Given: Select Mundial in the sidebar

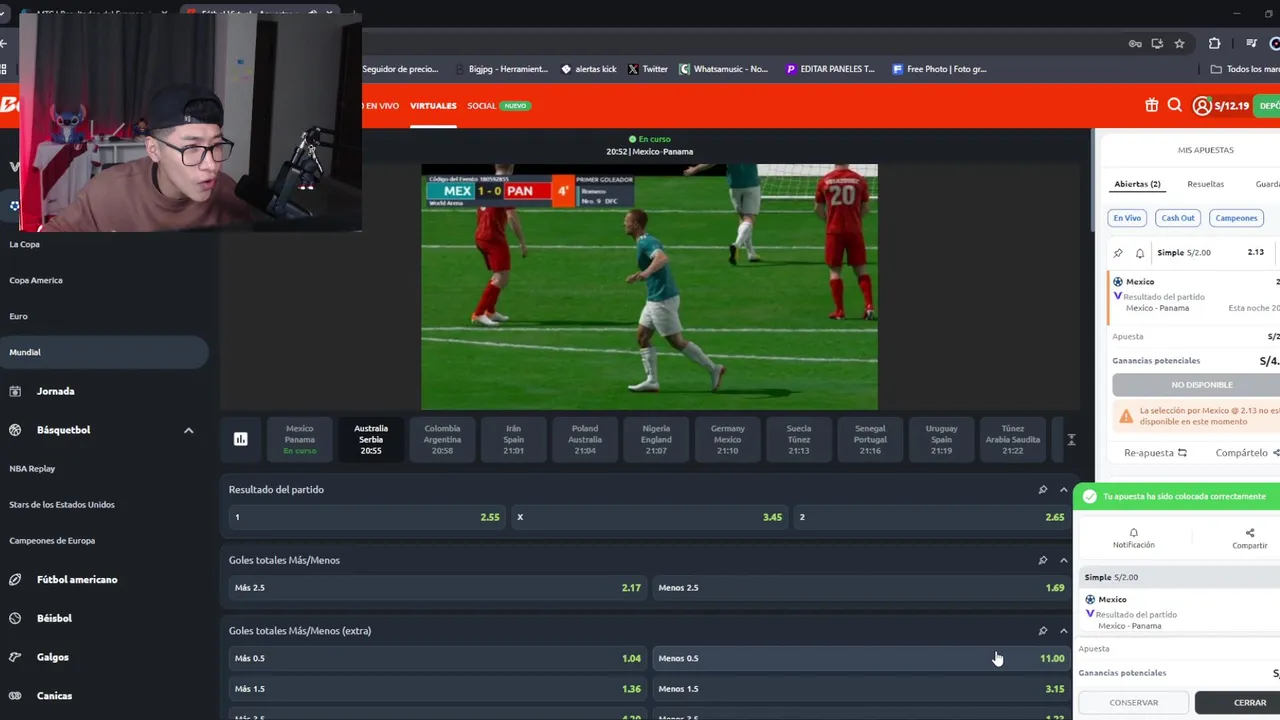Looking at the screenshot, I should (x=104, y=352).
